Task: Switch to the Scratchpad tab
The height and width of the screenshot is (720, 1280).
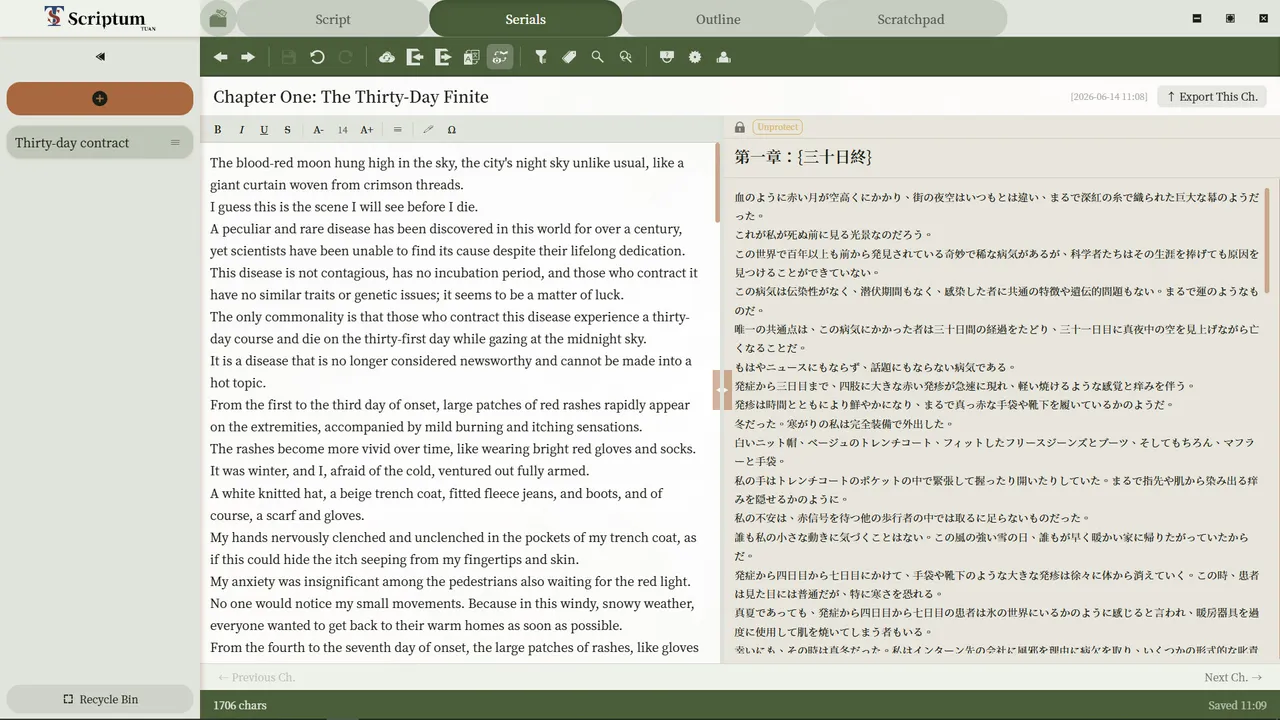Action: click(x=910, y=19)
